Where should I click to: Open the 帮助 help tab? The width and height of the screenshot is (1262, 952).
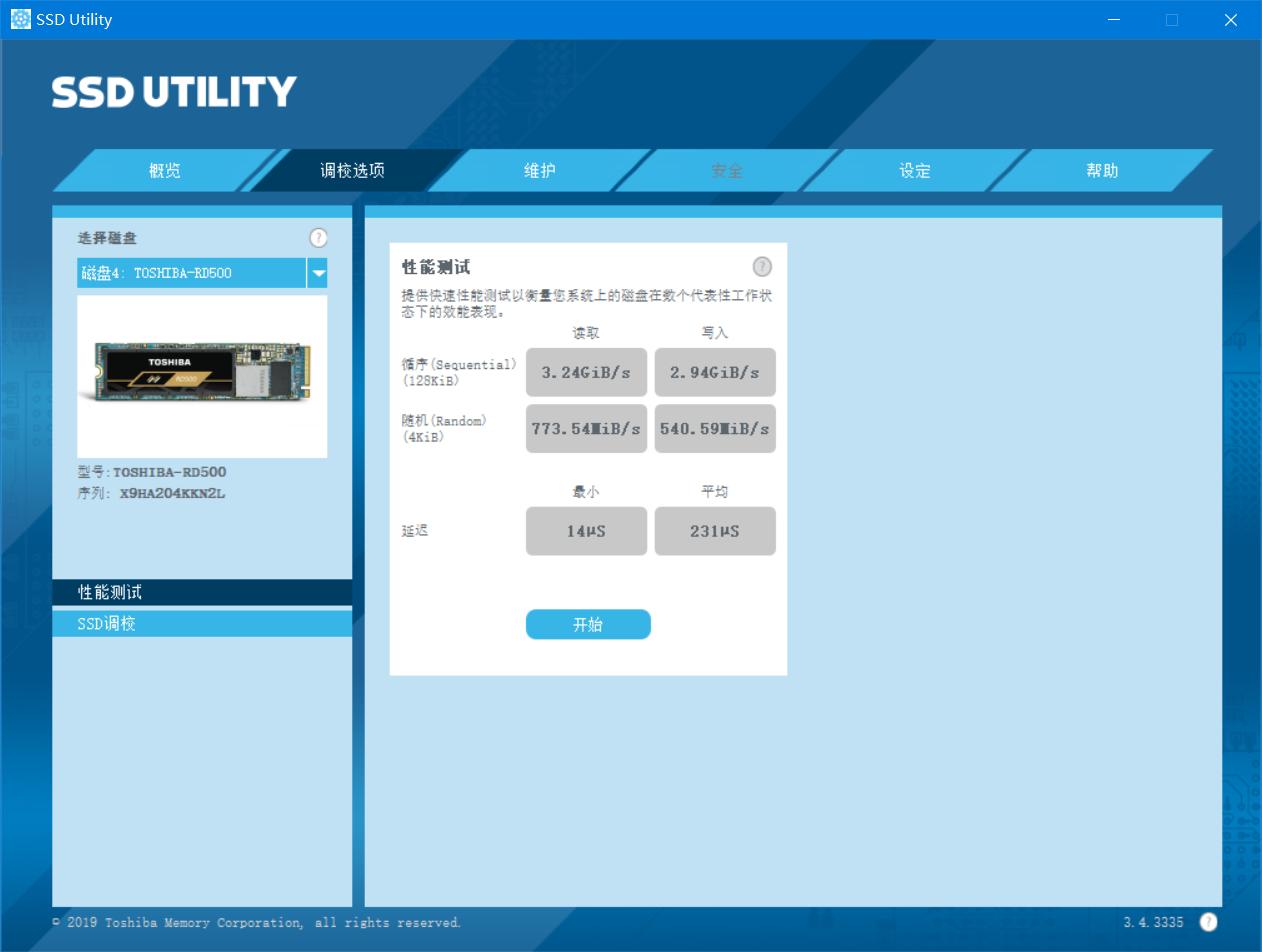(1102, 170)
